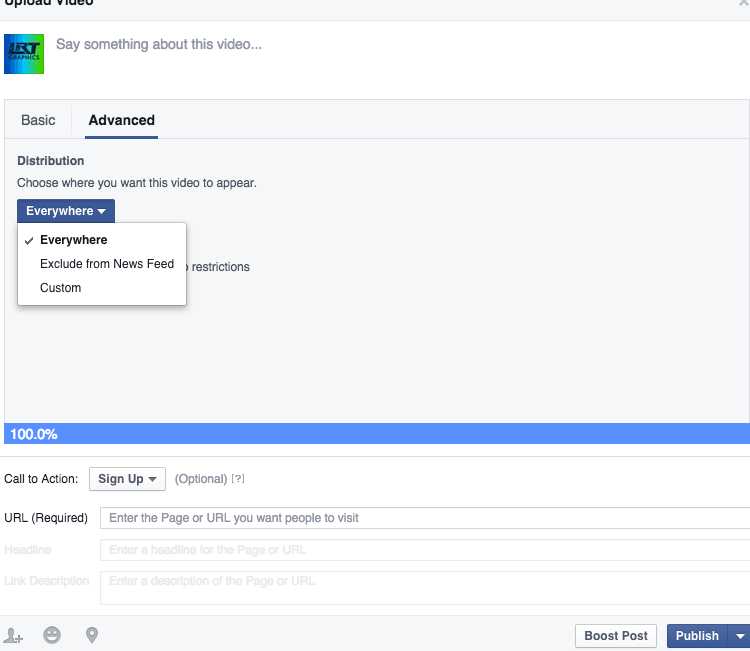Switch to the Basic tab

(38, 120)
